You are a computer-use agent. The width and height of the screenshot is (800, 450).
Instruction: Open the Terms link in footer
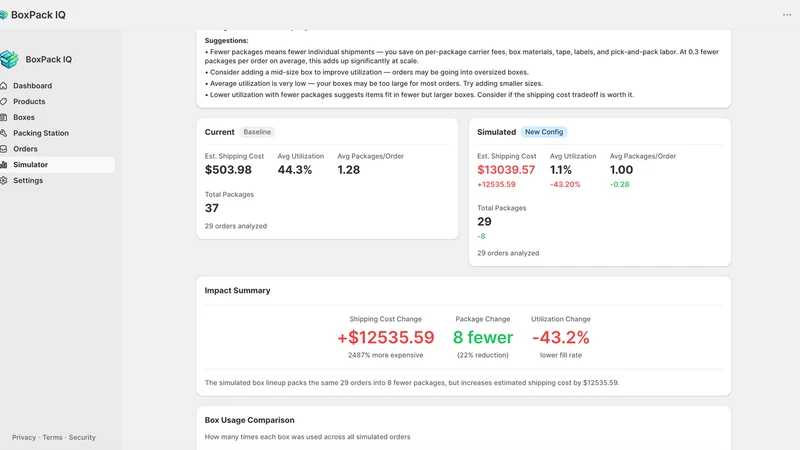[x=52, y=437]
